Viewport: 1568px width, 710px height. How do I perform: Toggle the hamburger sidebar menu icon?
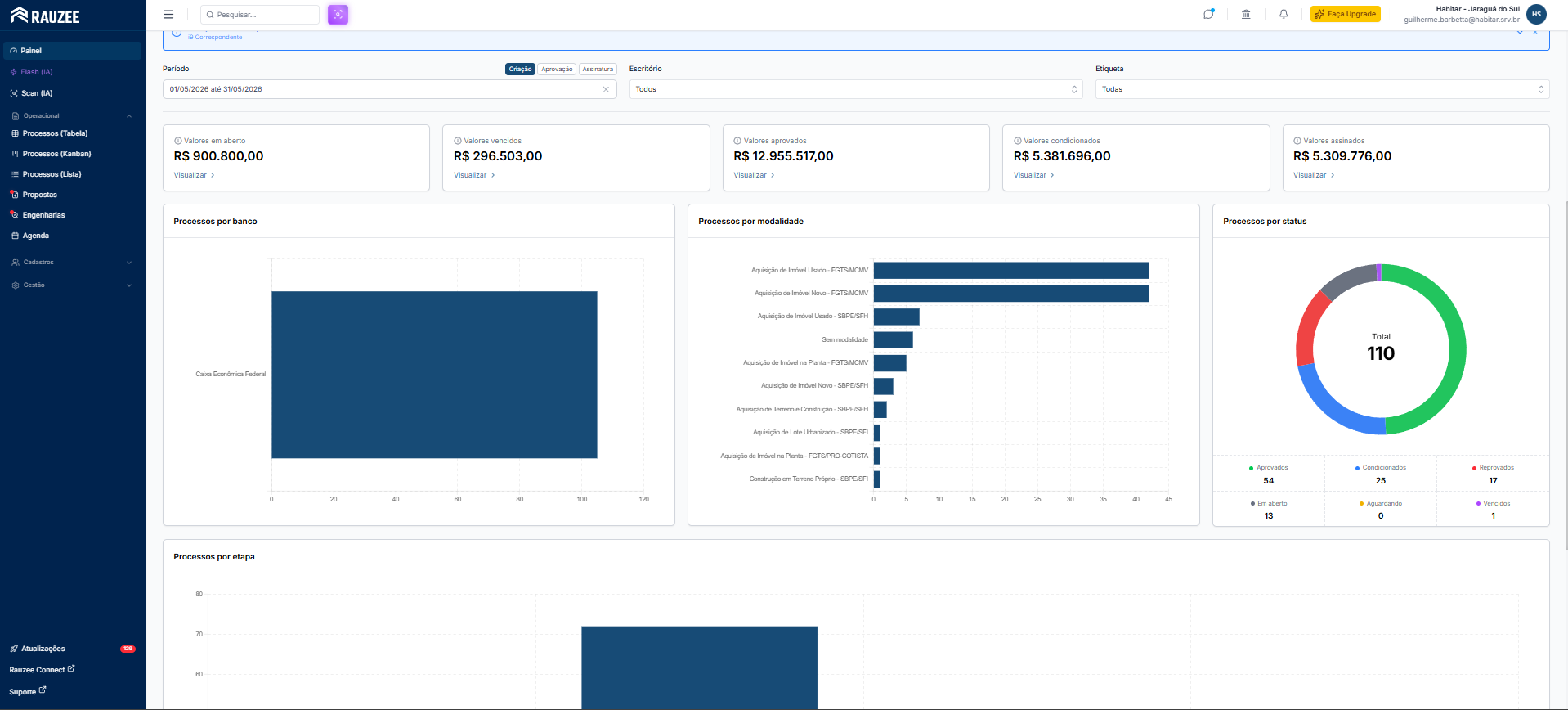(168, 15)
